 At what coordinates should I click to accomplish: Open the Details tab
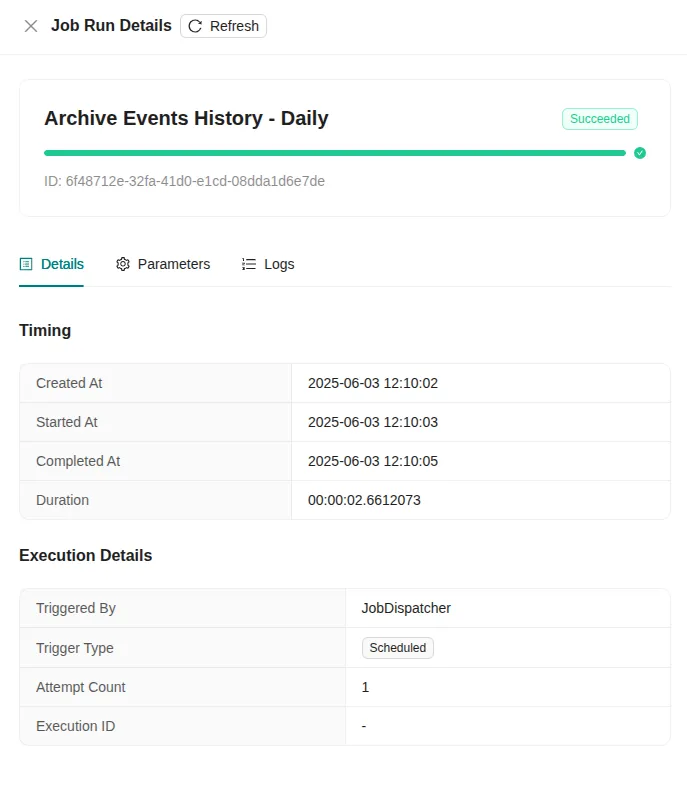tap(51, 264)
